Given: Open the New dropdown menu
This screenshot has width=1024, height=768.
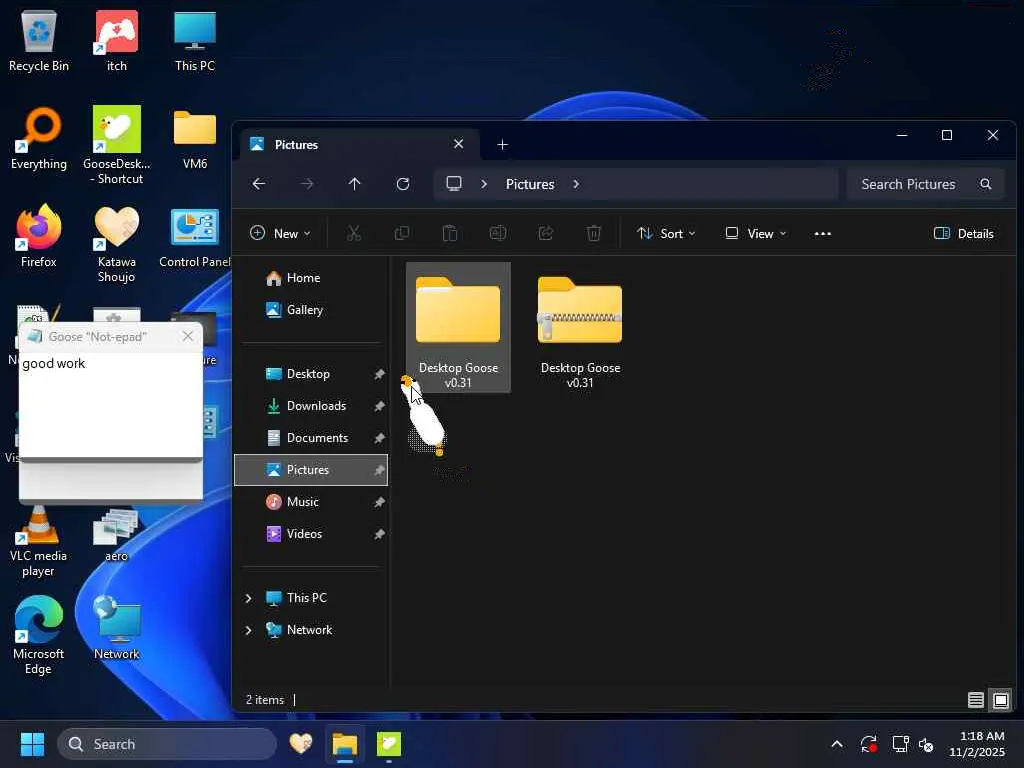Looking at the screenshot, I should click(281, 233).
